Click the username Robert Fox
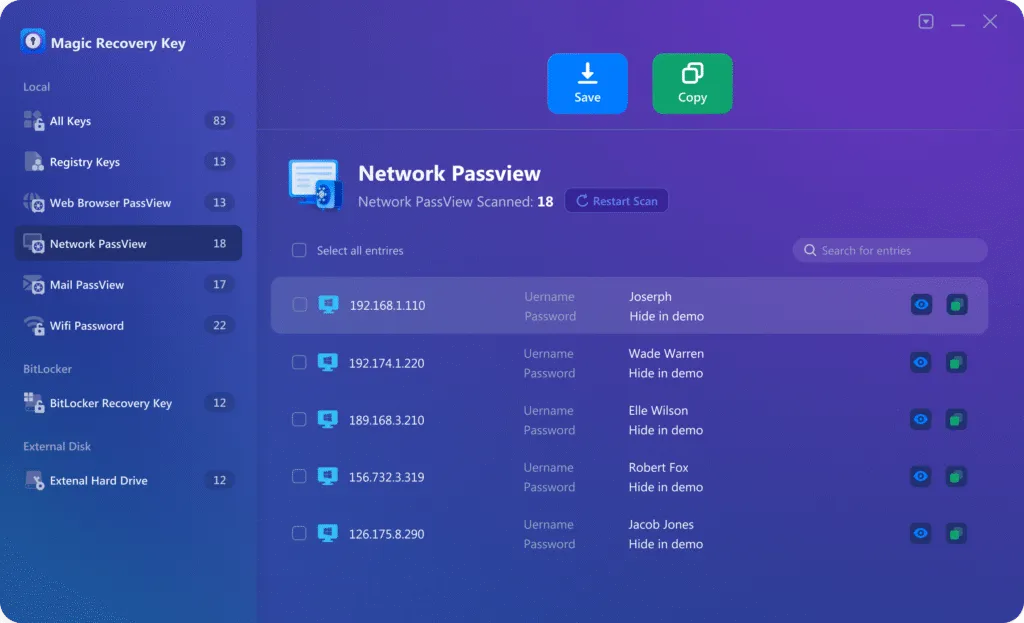This screenshot has width=1024, height=623. 658,467
